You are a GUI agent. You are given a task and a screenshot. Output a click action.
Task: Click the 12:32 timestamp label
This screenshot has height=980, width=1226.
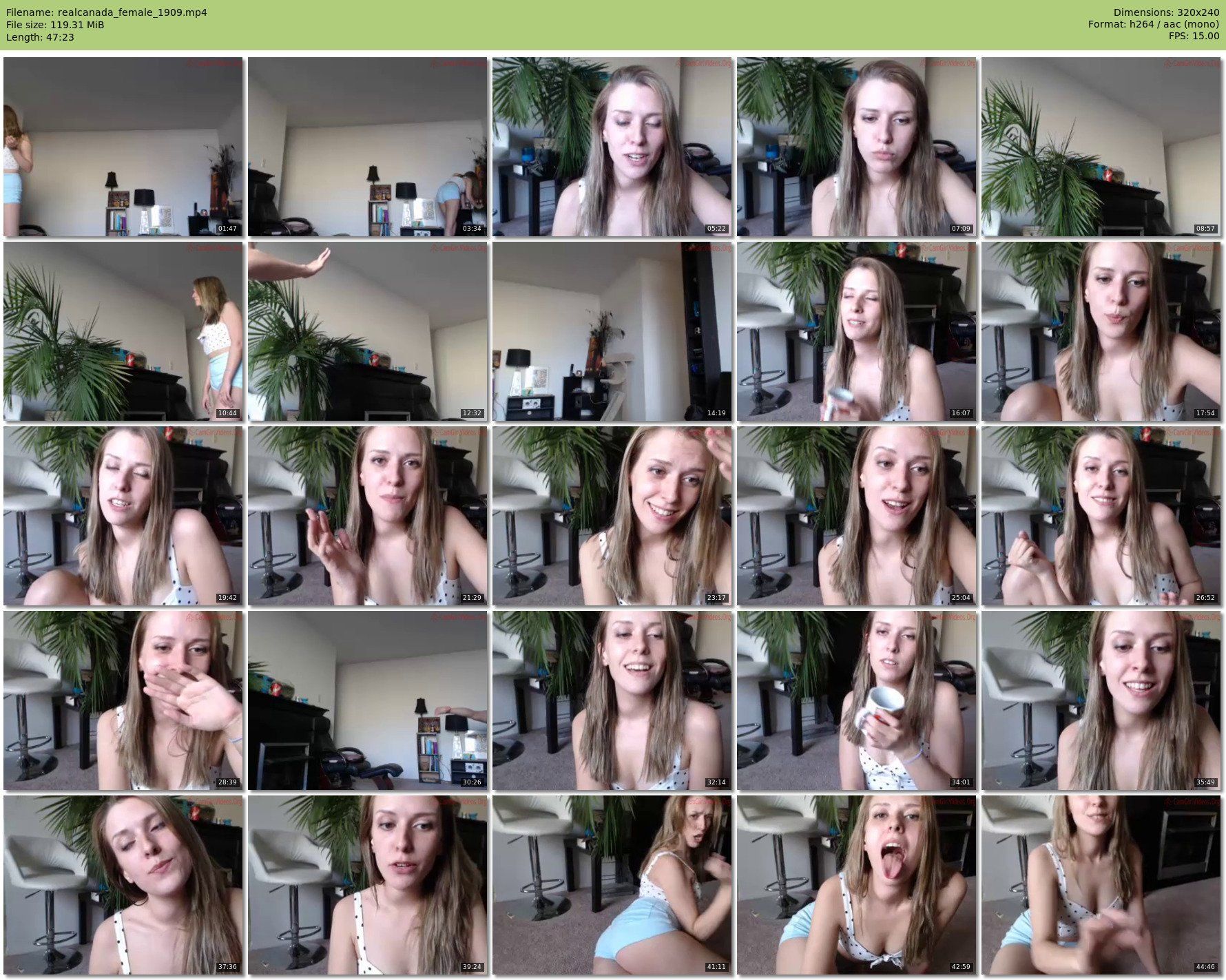point(472,413)
